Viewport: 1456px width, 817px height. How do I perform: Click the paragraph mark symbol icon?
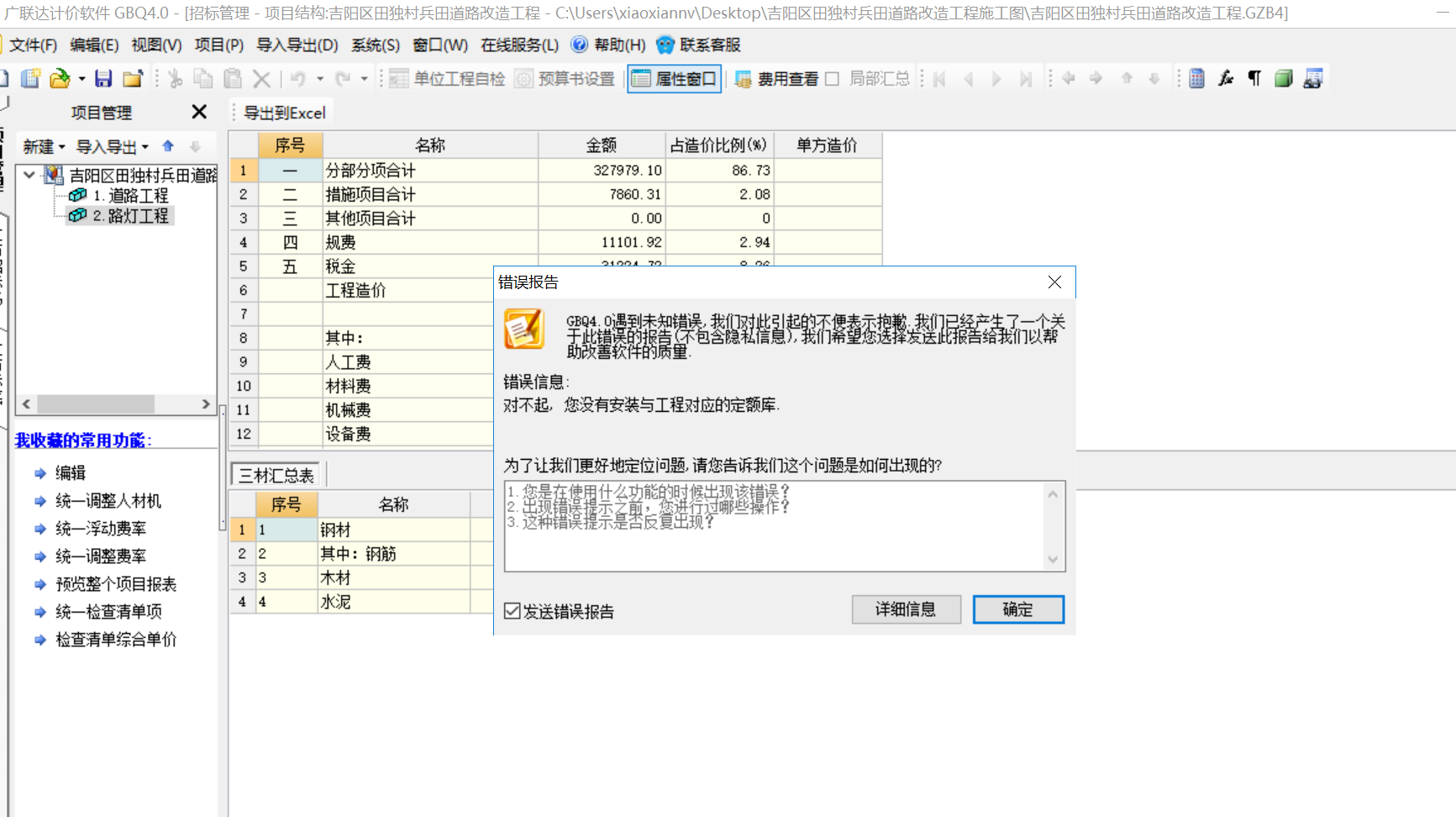click(1254, 78)
